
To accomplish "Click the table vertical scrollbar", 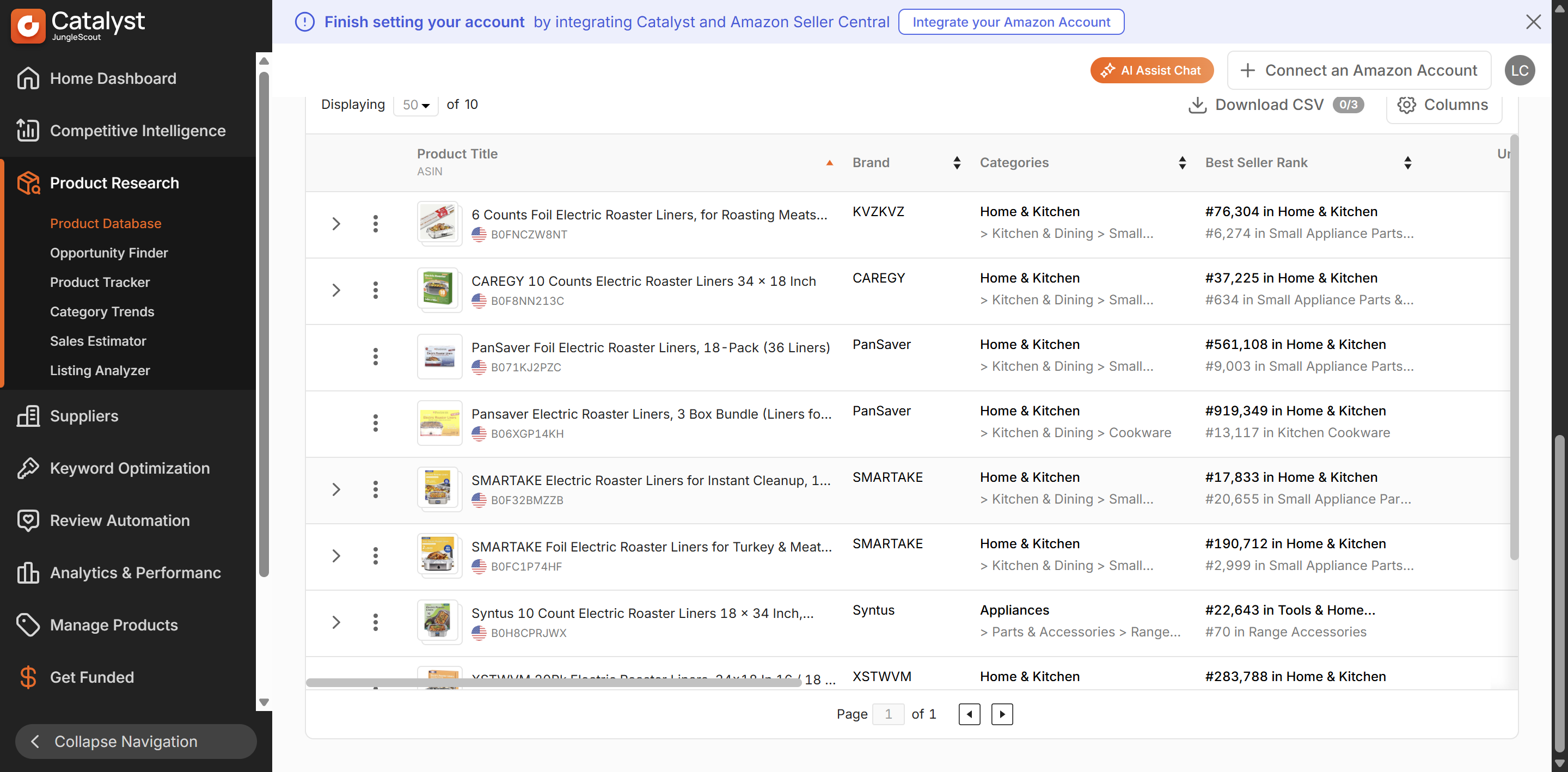I will coord(1514,347).
